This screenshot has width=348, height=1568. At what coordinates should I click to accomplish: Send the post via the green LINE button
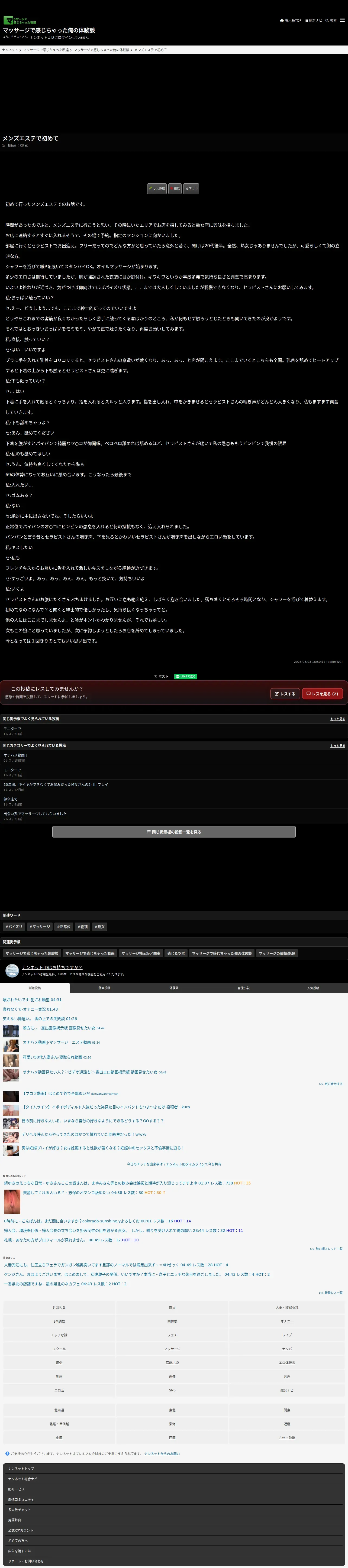185,676
